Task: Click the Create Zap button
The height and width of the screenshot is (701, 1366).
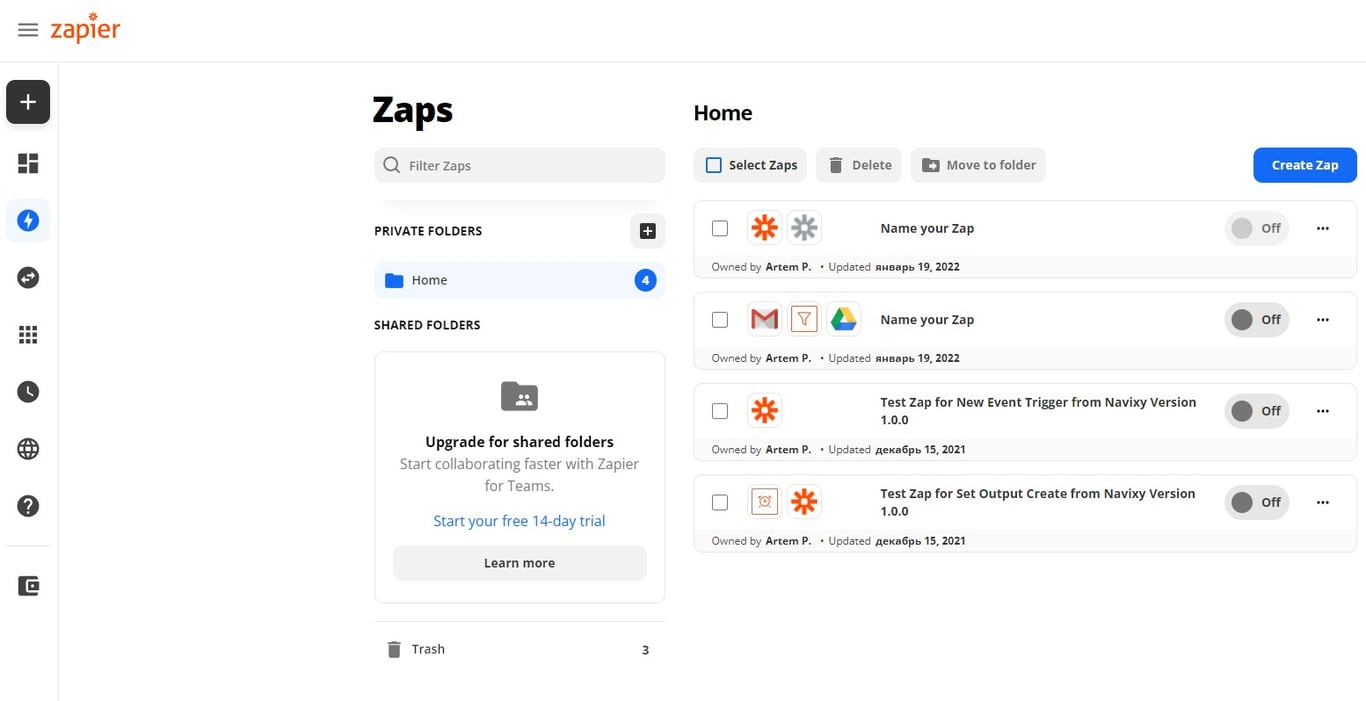Action: 1304,164
